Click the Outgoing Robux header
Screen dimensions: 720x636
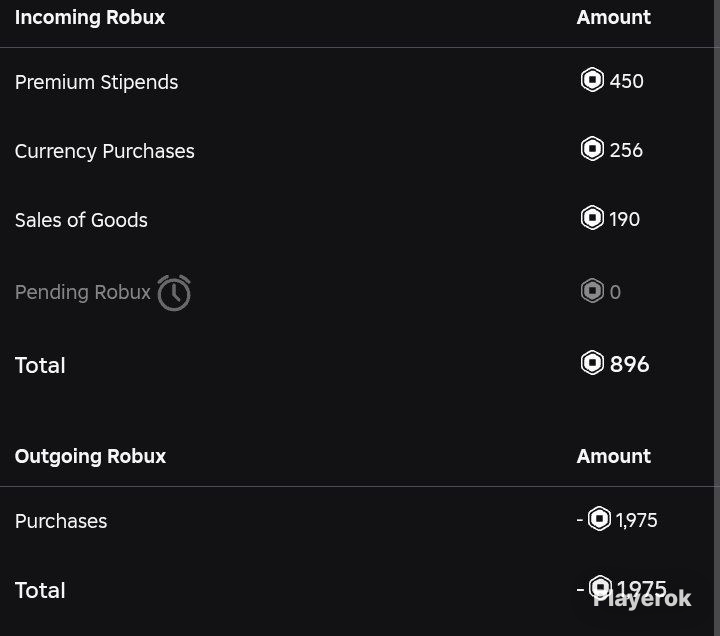click(x=90, y=456)
